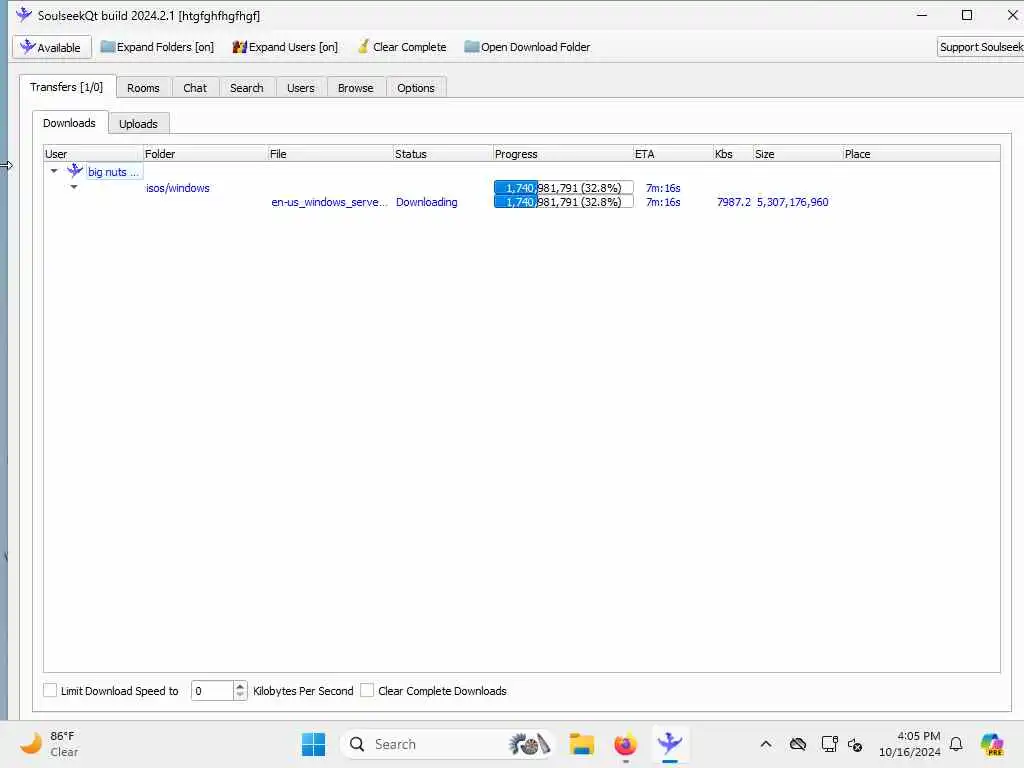Open the Windows Start menu
1024x768 pixels.
[313, 744]
